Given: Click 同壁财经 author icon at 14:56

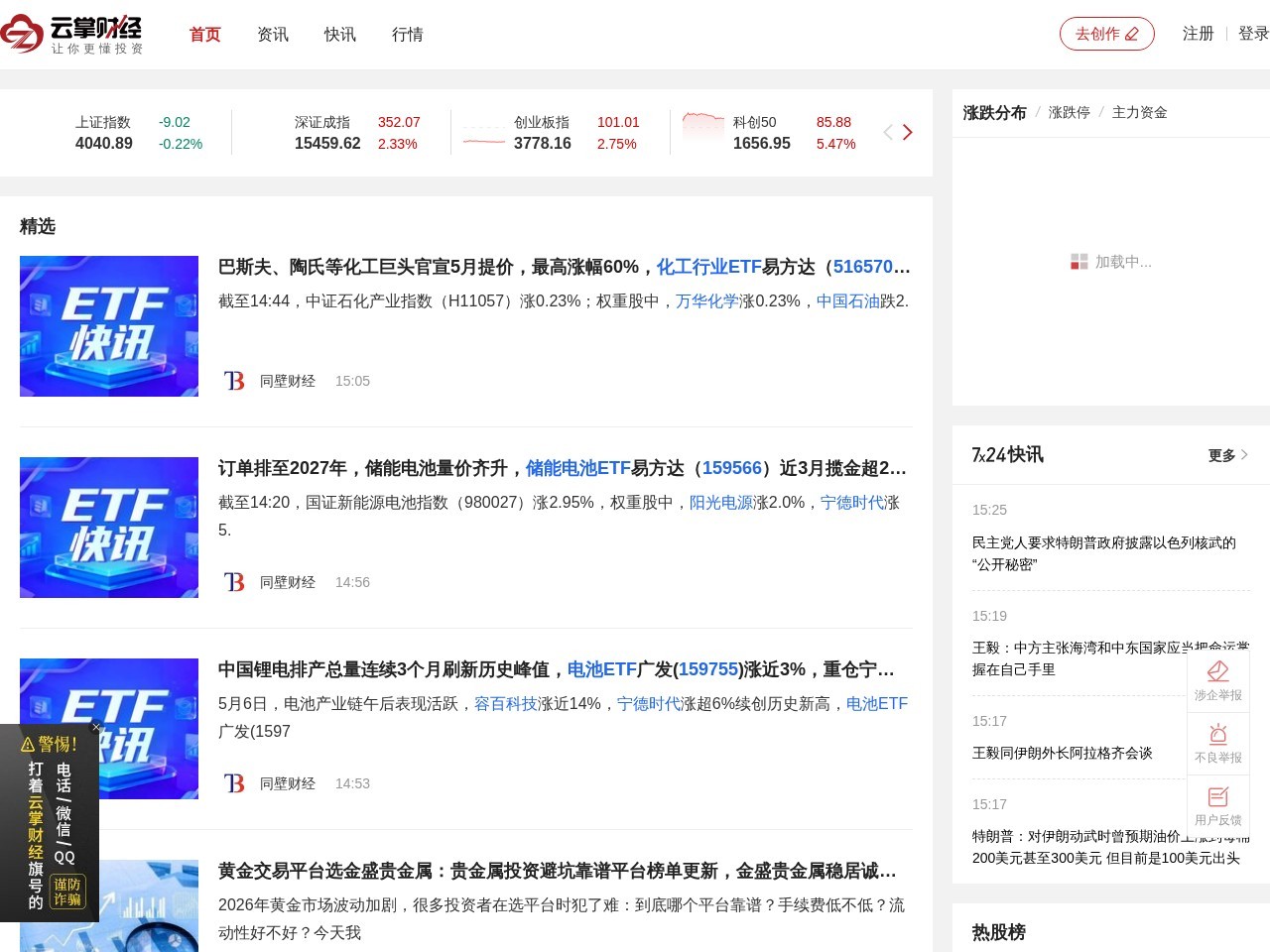Looking at the screenshot, I should point(234,582).
